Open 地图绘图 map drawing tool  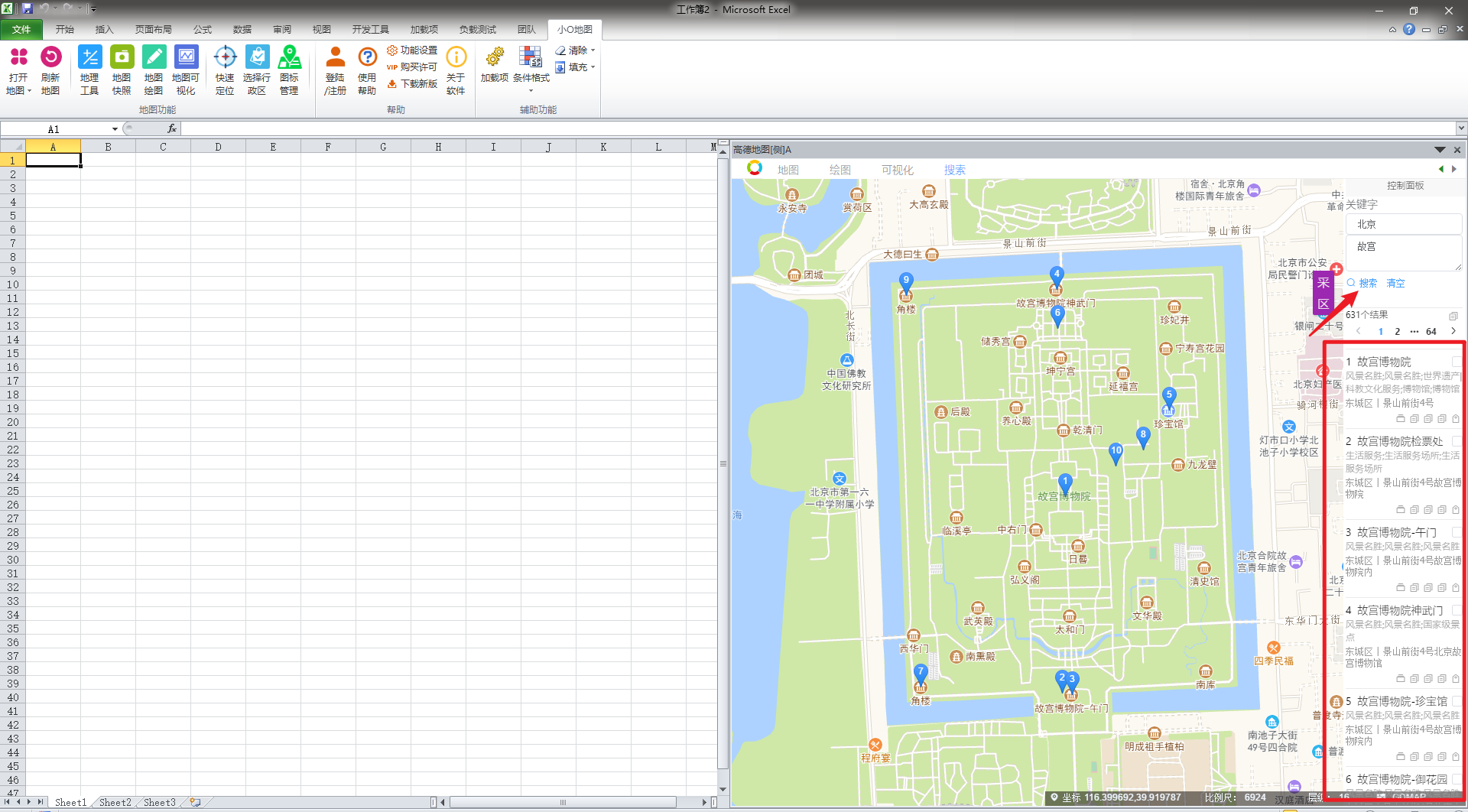click(154, 57)
